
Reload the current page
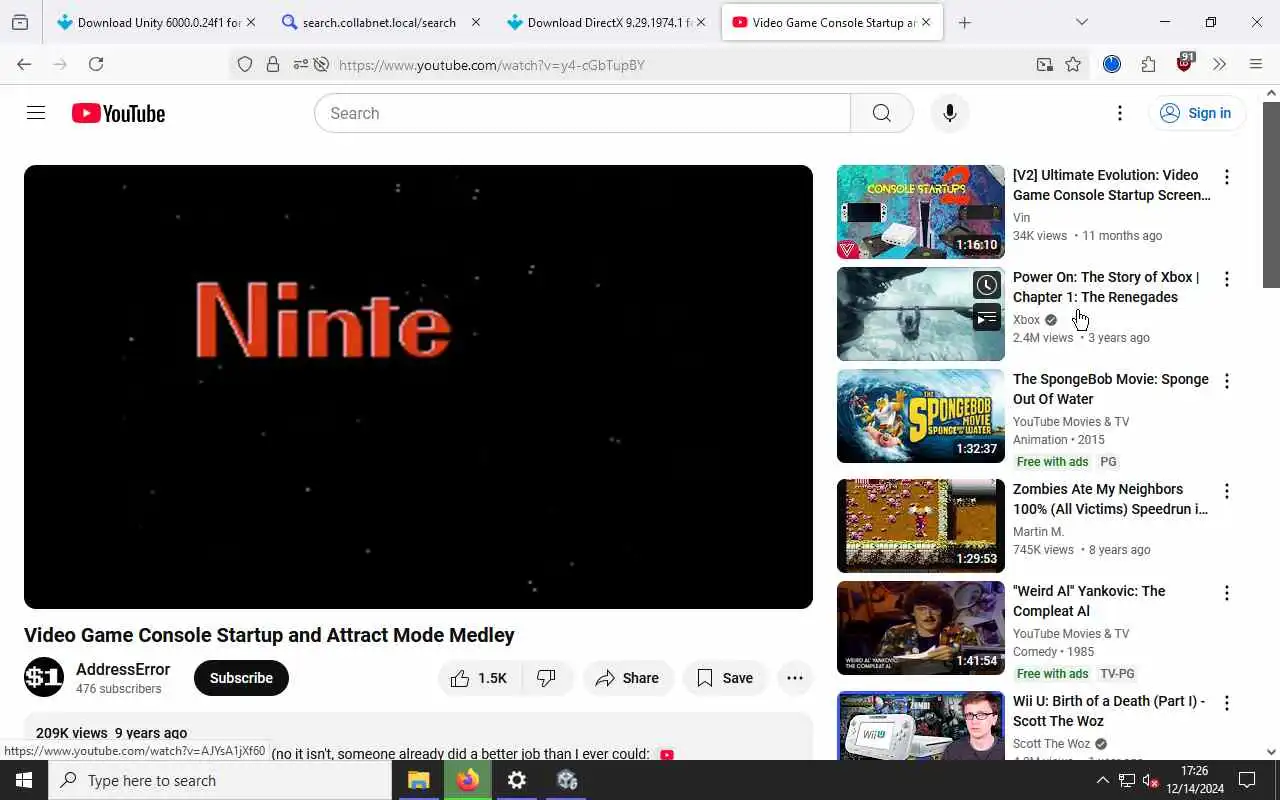(x=96, y=64)
